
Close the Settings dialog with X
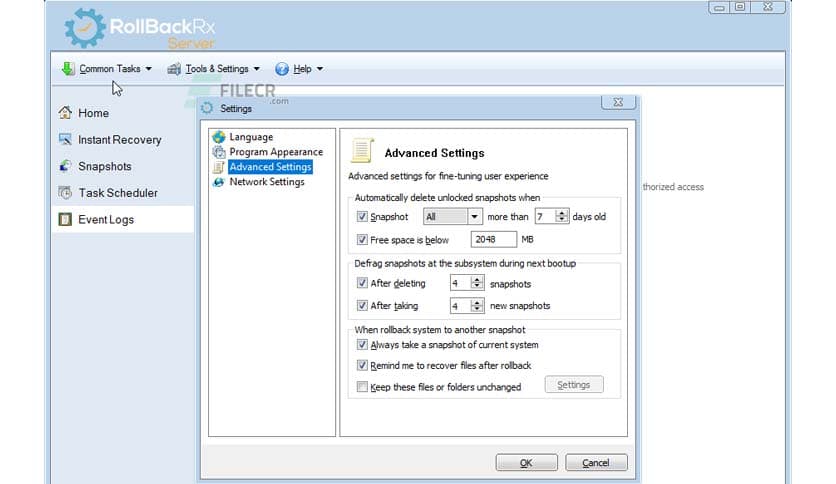pos(618,102)
